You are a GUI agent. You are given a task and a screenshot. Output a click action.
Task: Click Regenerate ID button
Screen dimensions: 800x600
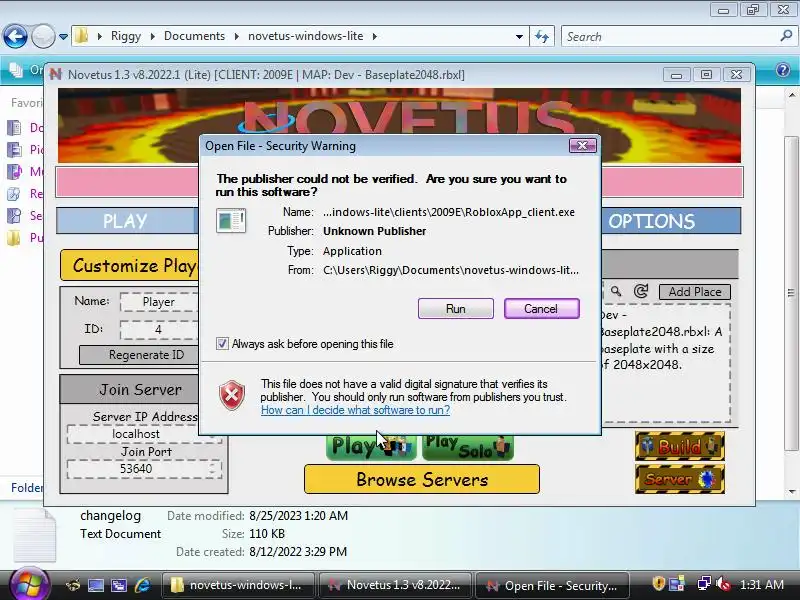click(139, 355)
